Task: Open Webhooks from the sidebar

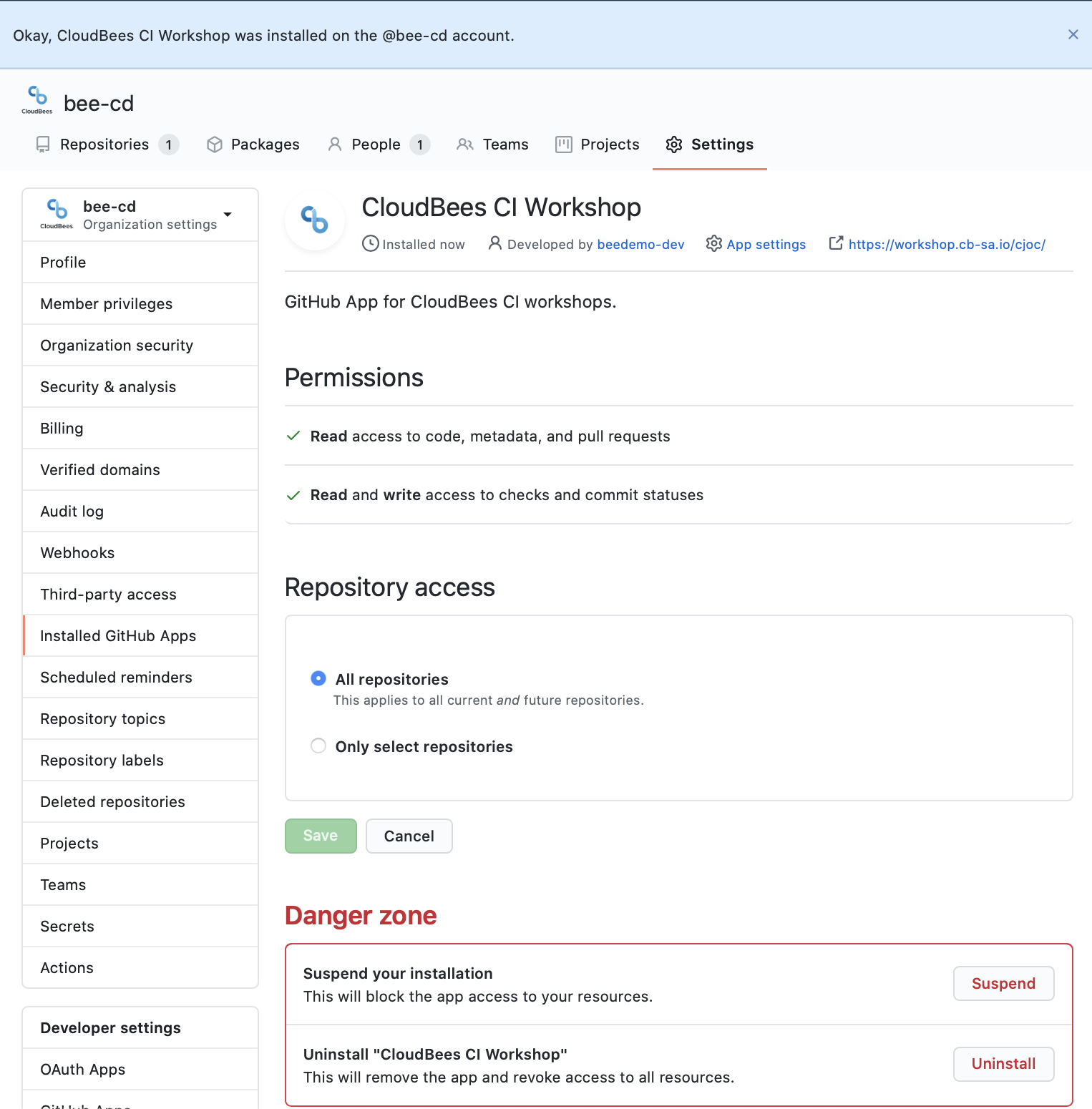Action: [77, 552]
